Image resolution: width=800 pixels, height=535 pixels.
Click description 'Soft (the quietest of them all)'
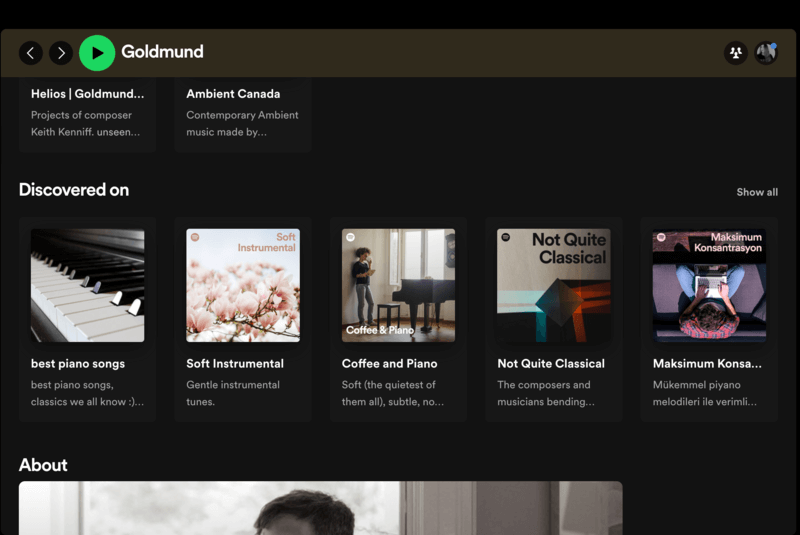(393, 393)
